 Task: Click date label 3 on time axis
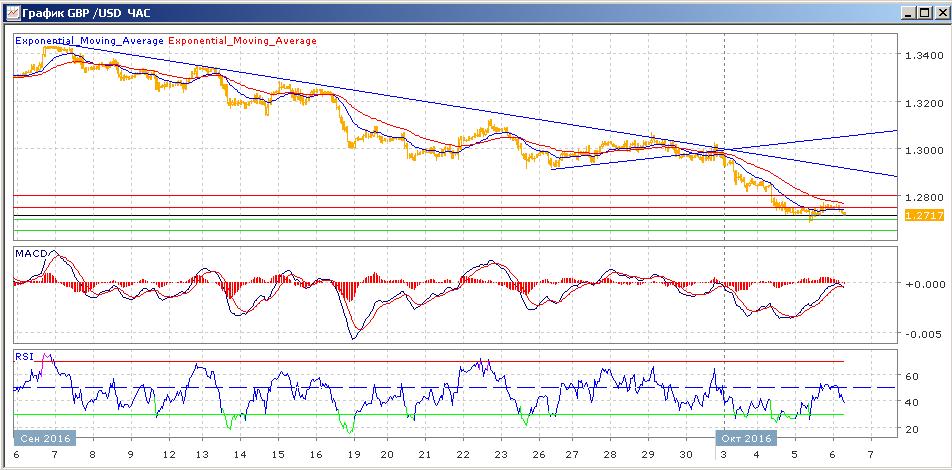[724, 454]
